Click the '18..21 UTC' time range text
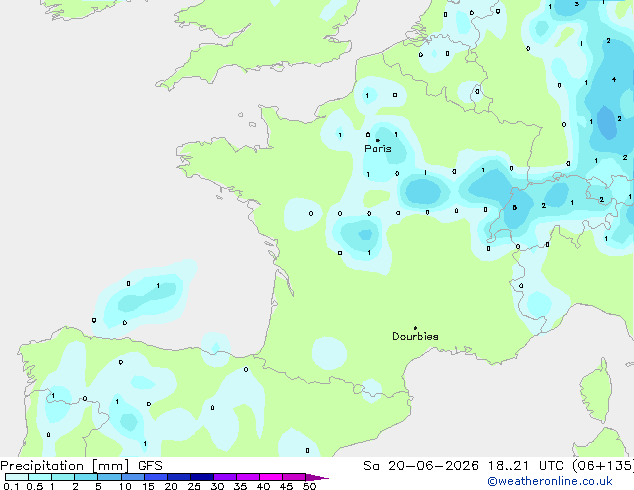 (x=524, y=466)
